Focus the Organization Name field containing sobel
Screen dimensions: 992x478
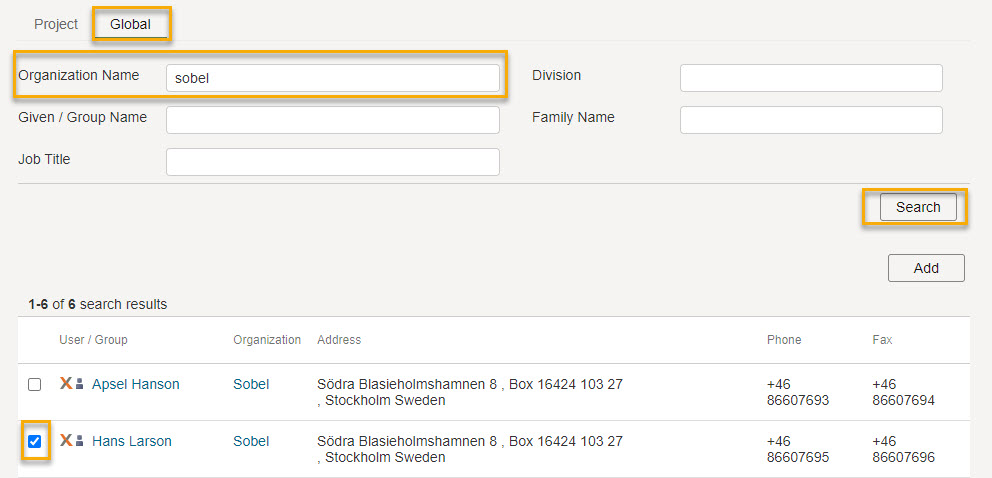[333, 78]
